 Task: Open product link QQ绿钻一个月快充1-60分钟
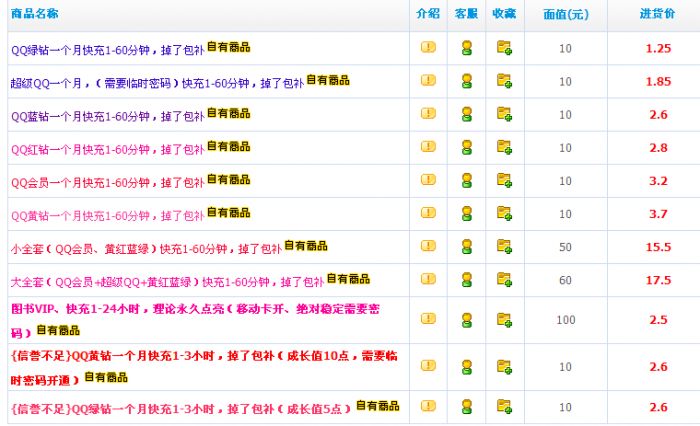[x=108, y=50]
